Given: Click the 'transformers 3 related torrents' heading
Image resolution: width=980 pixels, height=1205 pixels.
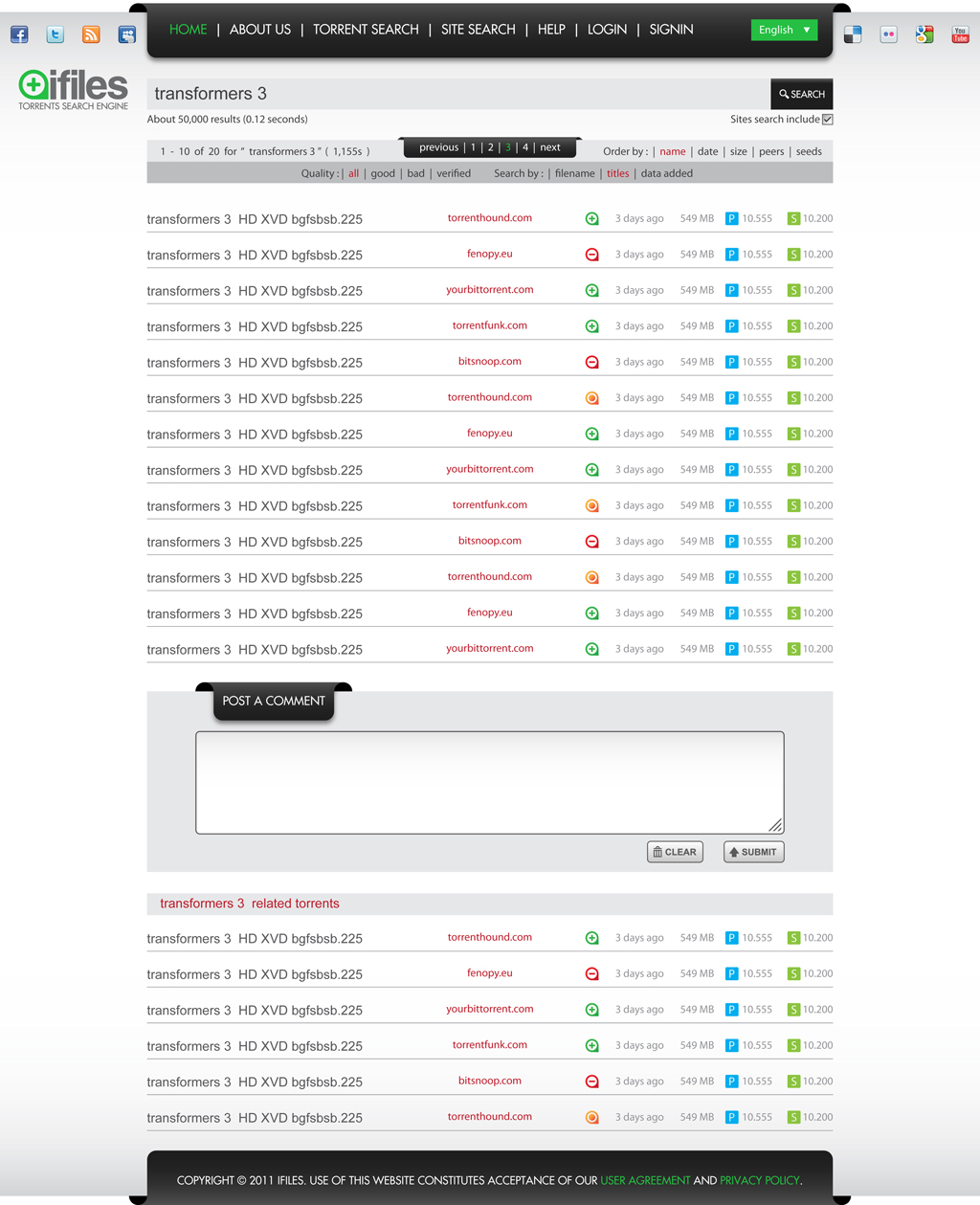Looking at the screenshot, I should [250, 904].
